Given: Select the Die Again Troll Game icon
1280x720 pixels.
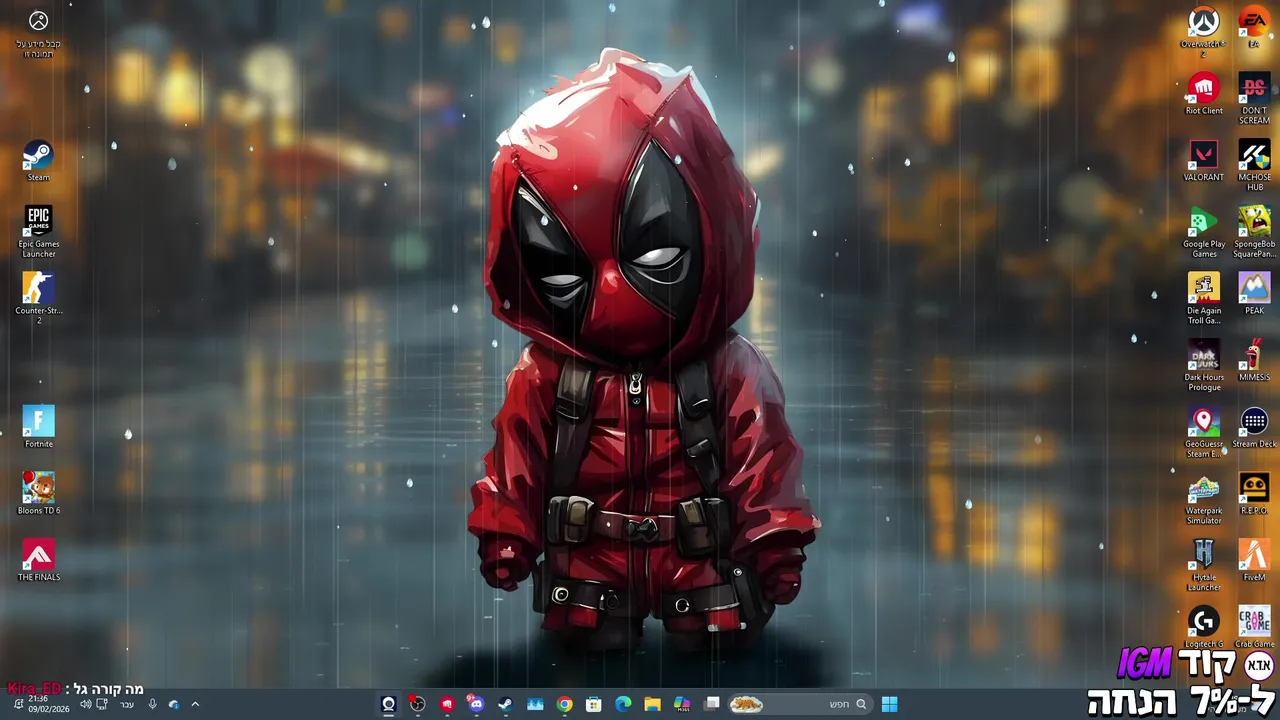Looking at the screenshot, I should tap(1203, 298).
